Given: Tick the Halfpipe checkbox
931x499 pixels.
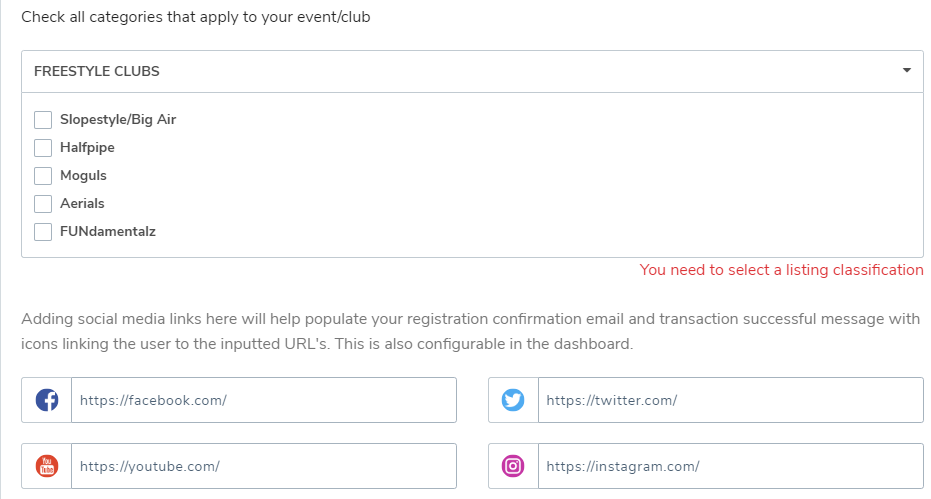Looking at the screenshot, I should [x=43, y=148].
